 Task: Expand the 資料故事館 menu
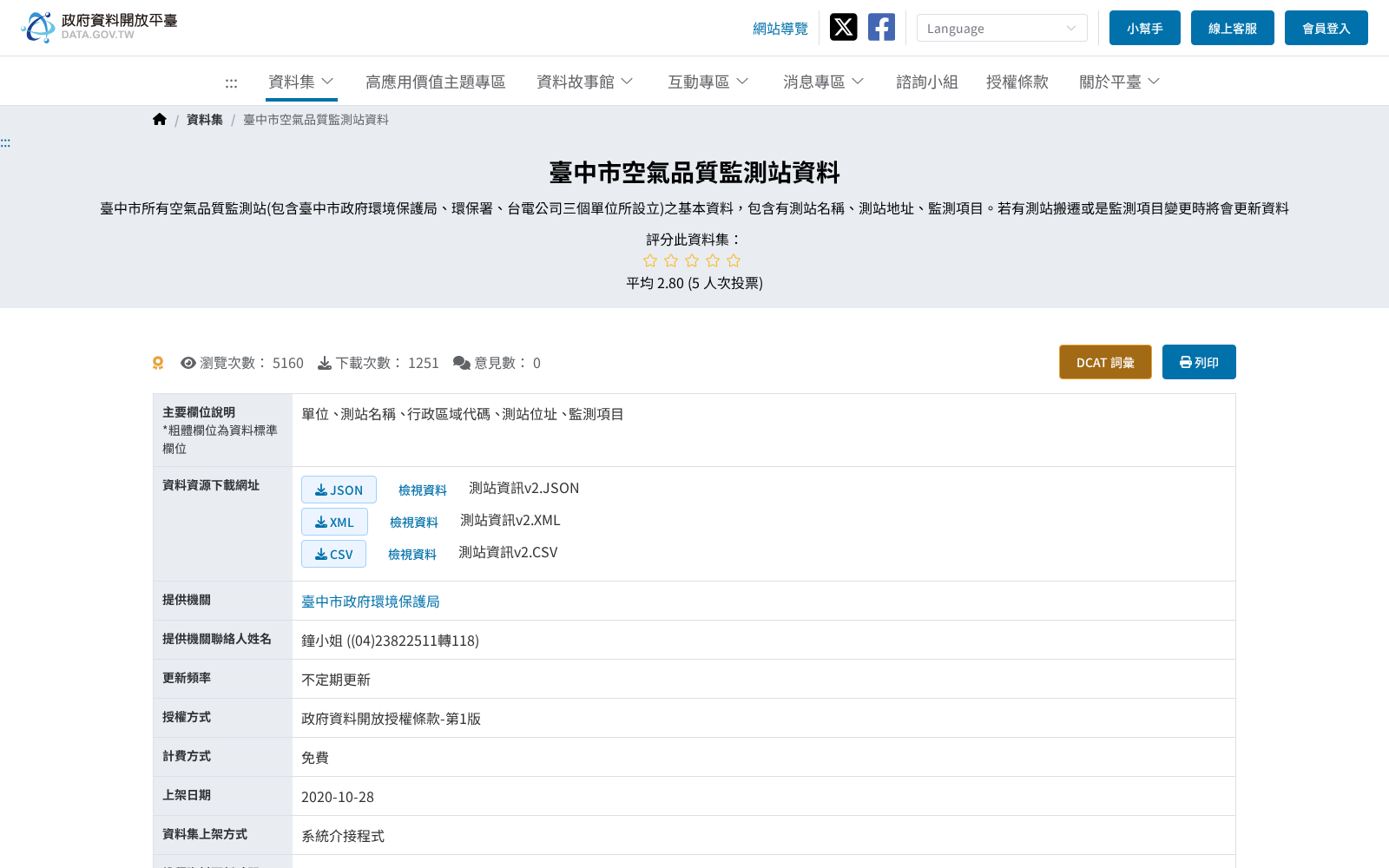point(585,82)
